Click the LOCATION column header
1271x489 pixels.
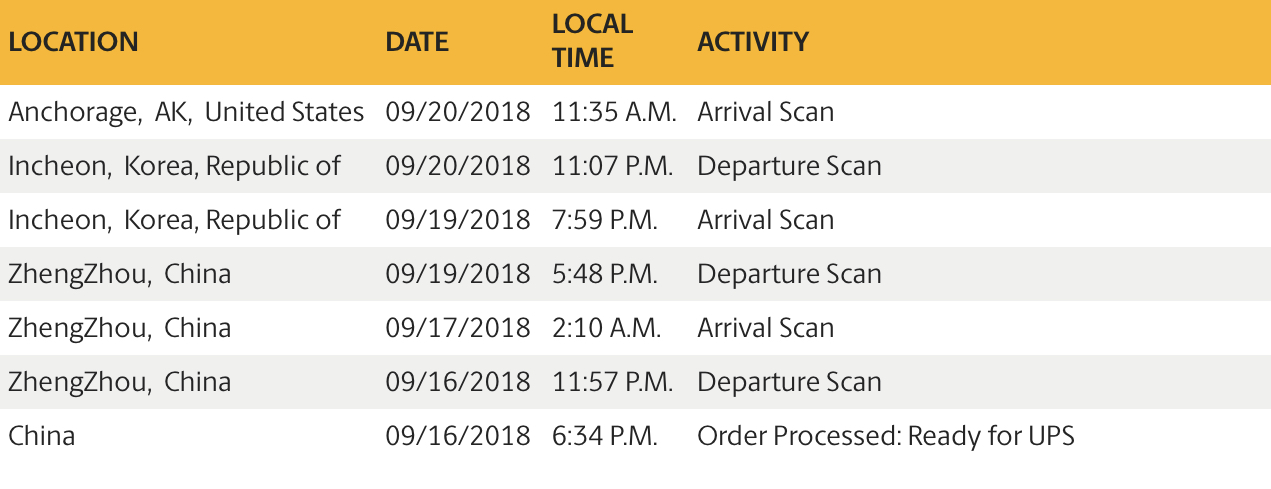pyautogui.click(x=73, y=42)
